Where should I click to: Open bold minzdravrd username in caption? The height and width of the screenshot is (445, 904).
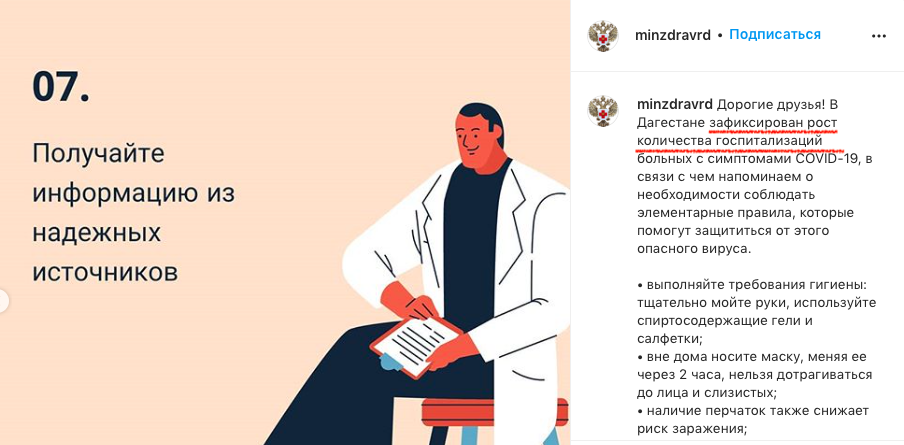click(x=675, y=104)
